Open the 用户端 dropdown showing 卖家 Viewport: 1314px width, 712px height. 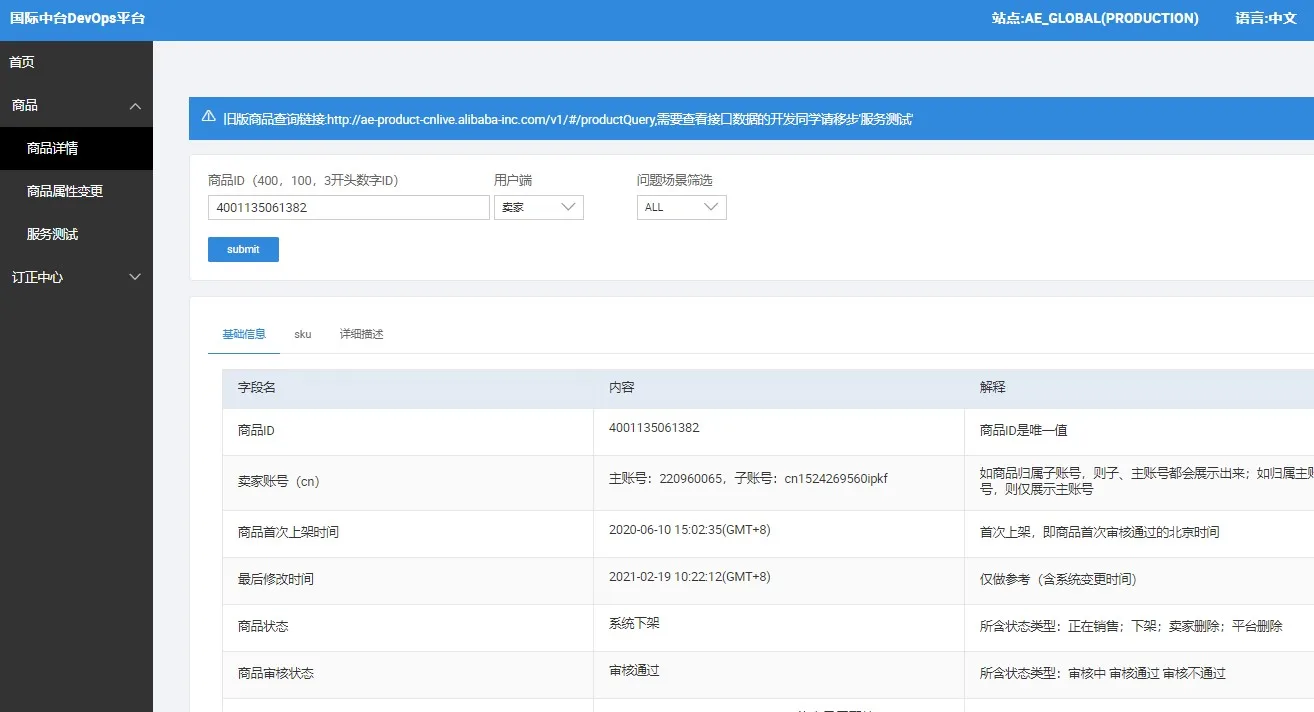[x=538, y=207]
